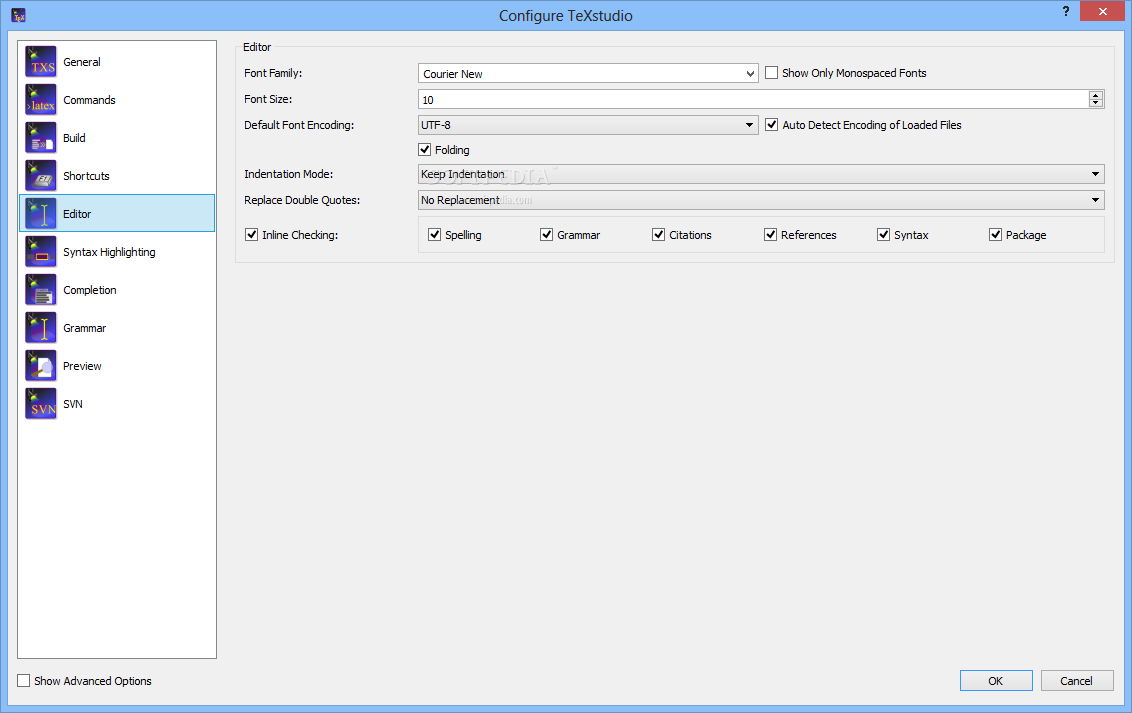Click the Syntax Highlighting icon
The width and height of the screenshot is (1132, 713).
(x=41, y=252)
